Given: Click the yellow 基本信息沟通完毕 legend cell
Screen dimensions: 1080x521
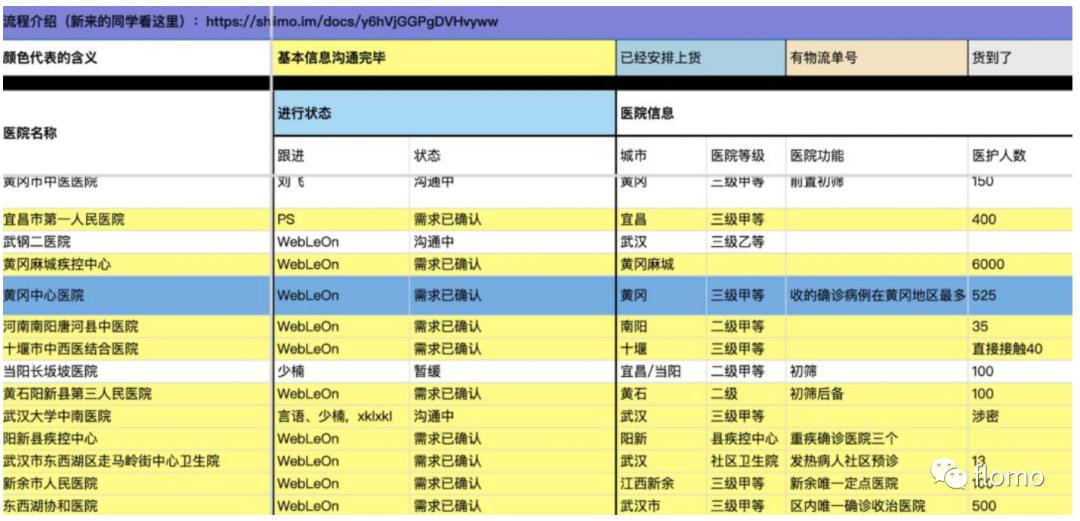Looking at the screenshot, I should (x=444, y=58).
